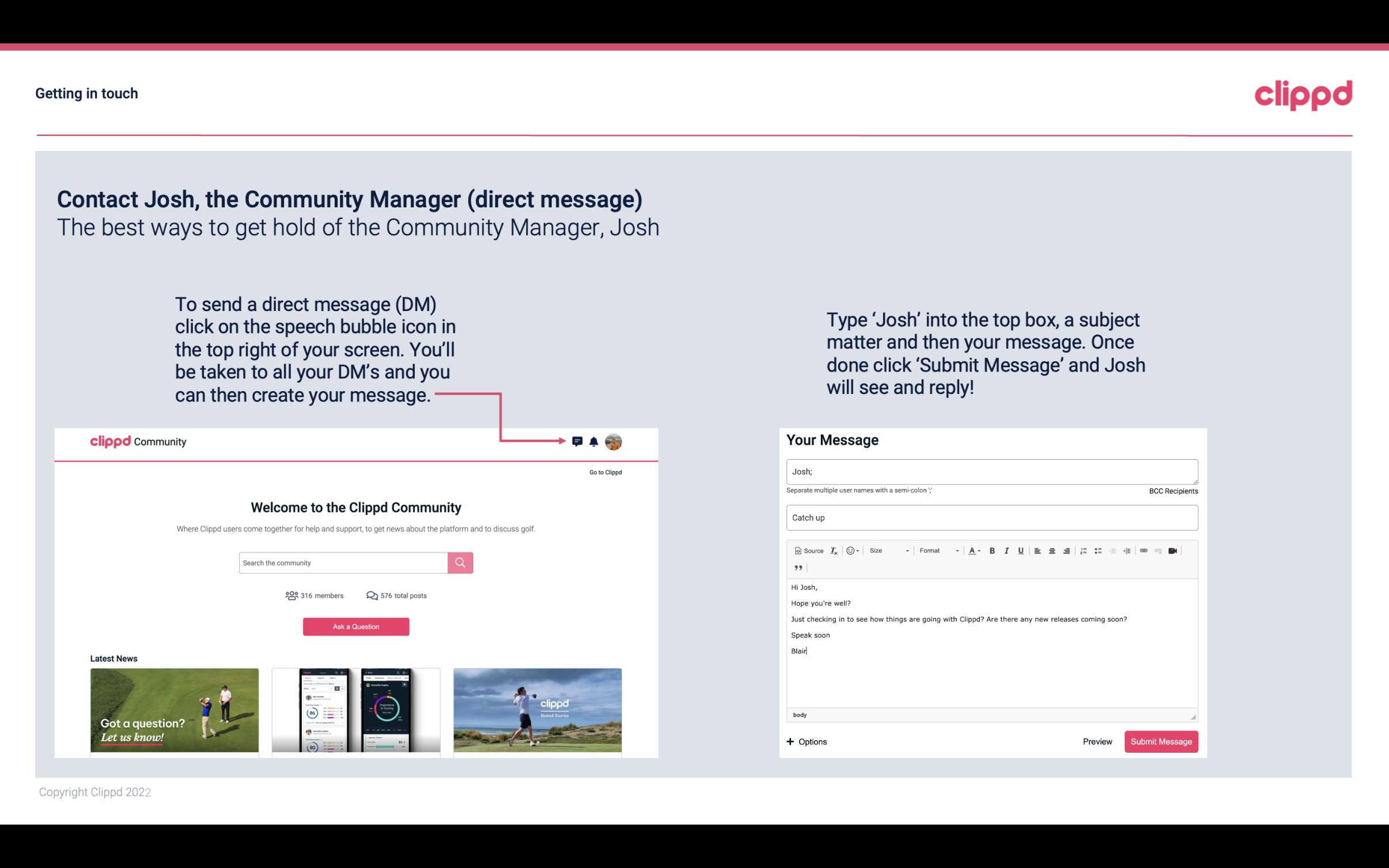Viewport: 1389px width, 868px height.
Task: Click the speech bubble messaging icon
Action: tap(579, 441)
